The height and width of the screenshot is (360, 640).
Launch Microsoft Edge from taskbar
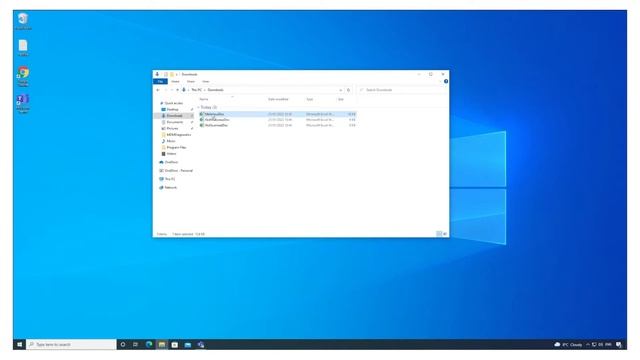tap(149, 344)
